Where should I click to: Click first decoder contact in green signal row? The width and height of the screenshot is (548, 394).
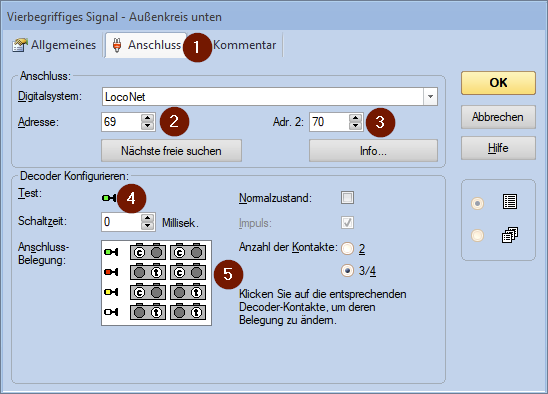point(148,252)
